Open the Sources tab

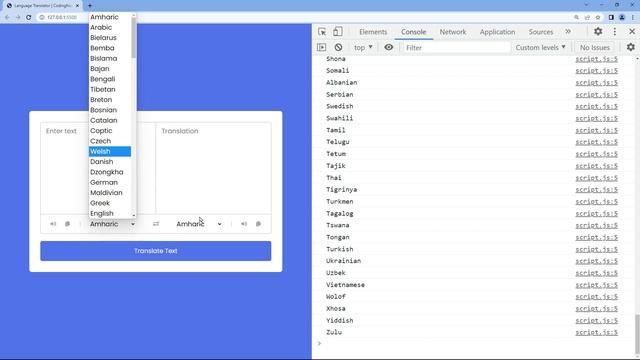pyautogui.click(x=541, y=32)
